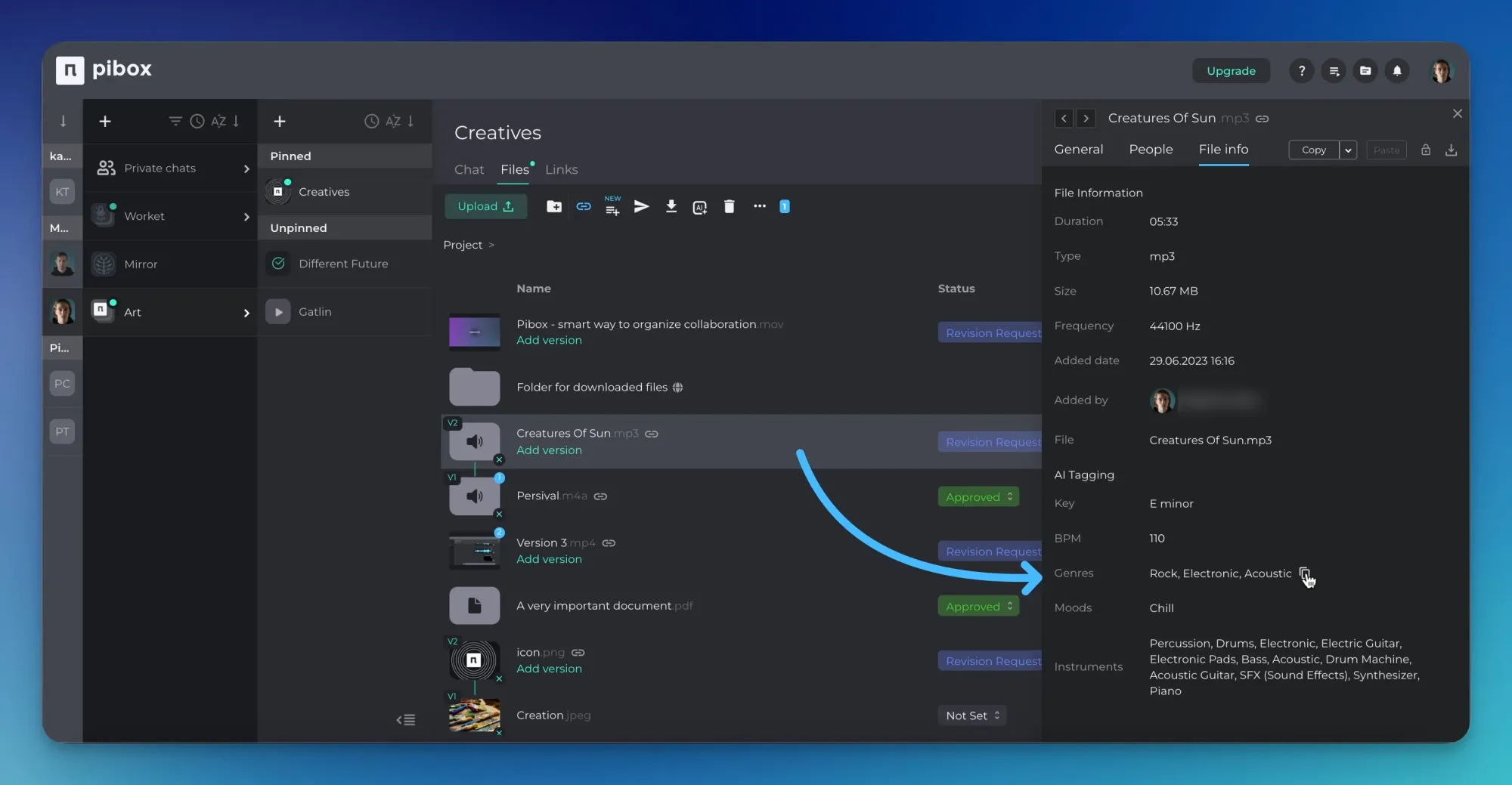Viewport: 1512px width, 785px height.
Task: Open status dropdown for important document
Action: click(x=978, y=606)
